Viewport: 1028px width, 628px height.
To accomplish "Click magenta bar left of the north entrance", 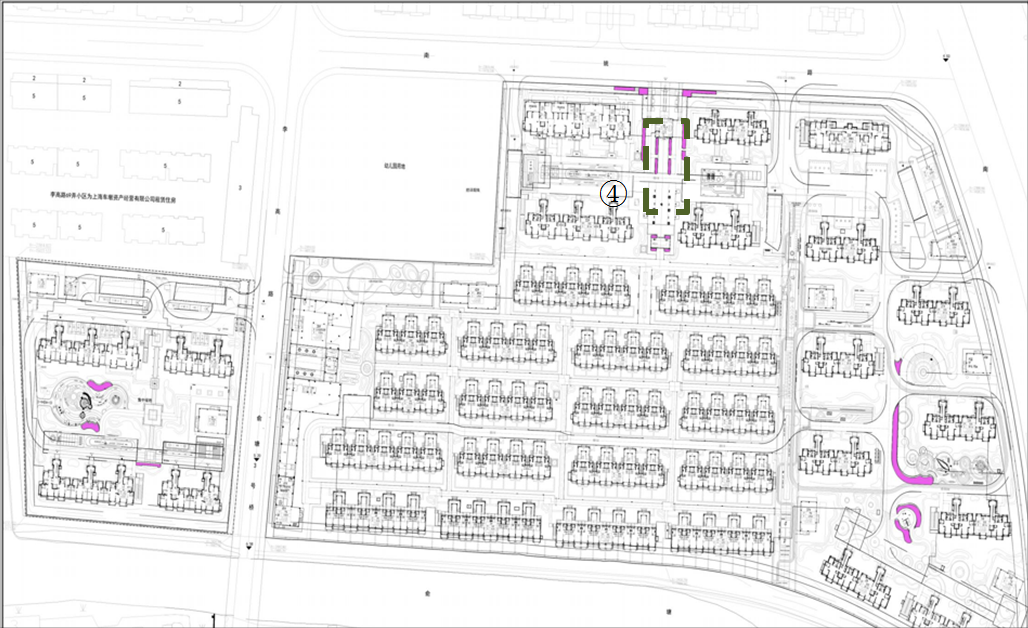I will 623,91.
